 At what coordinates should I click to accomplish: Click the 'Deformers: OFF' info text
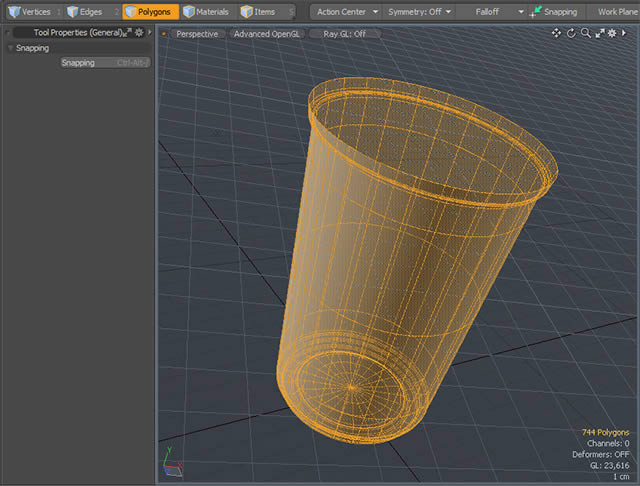point(600,454)
